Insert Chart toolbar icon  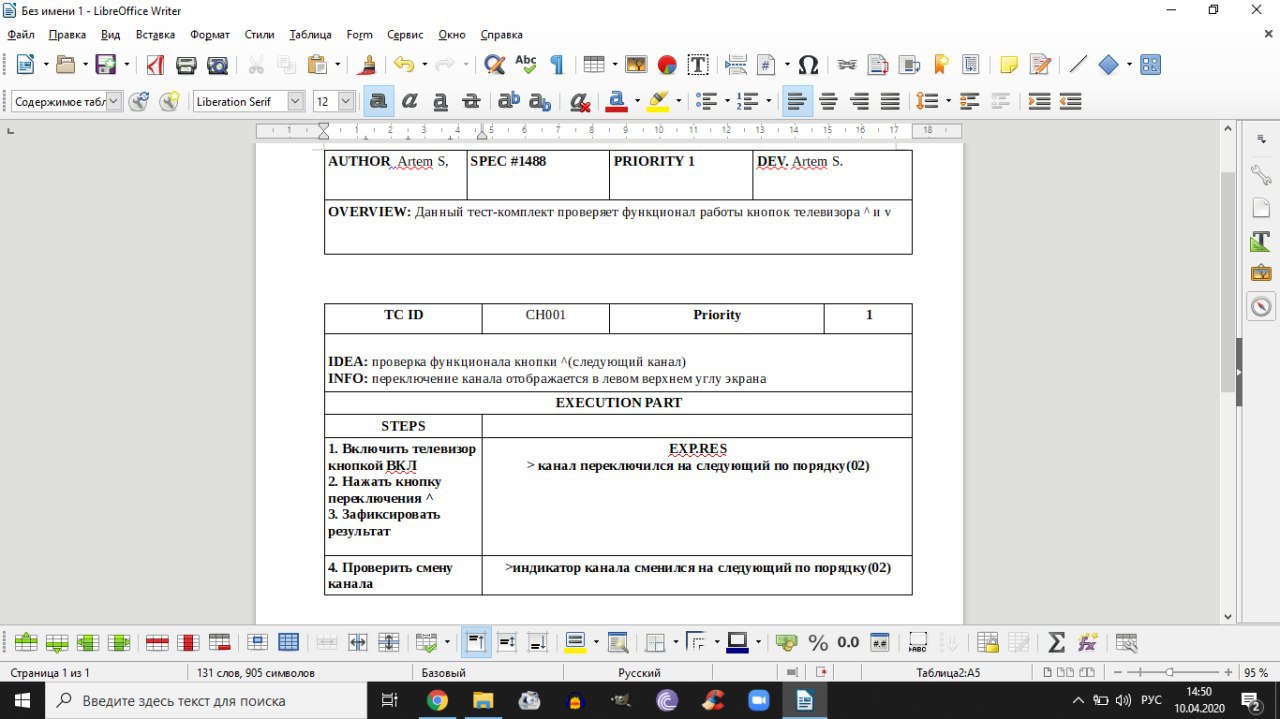pos(667,65)
